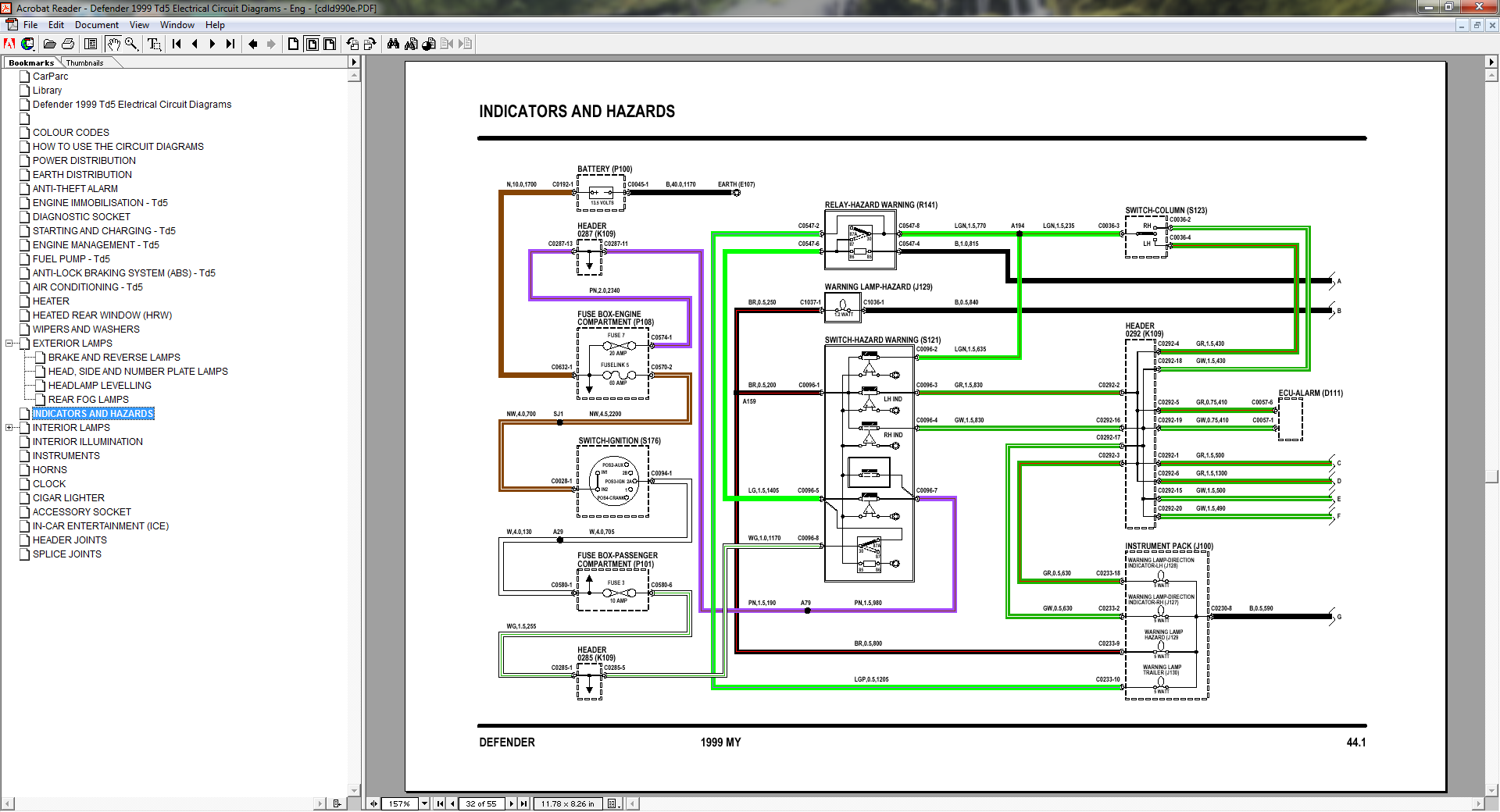Click Go to Previous View arrow
This screenshot has height=812, width=1500.
[253, 44]
